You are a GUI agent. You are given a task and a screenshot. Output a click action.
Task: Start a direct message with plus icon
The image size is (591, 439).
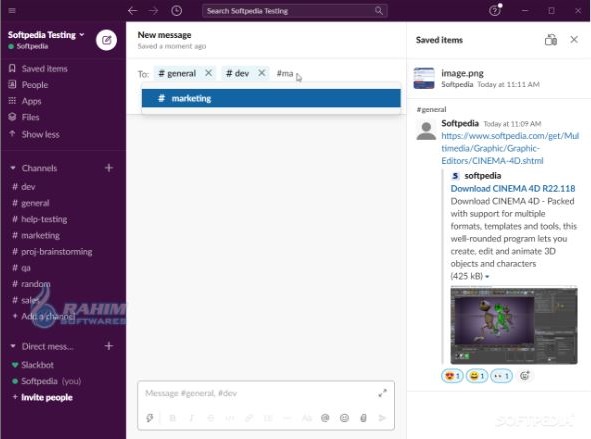(109, 346)
